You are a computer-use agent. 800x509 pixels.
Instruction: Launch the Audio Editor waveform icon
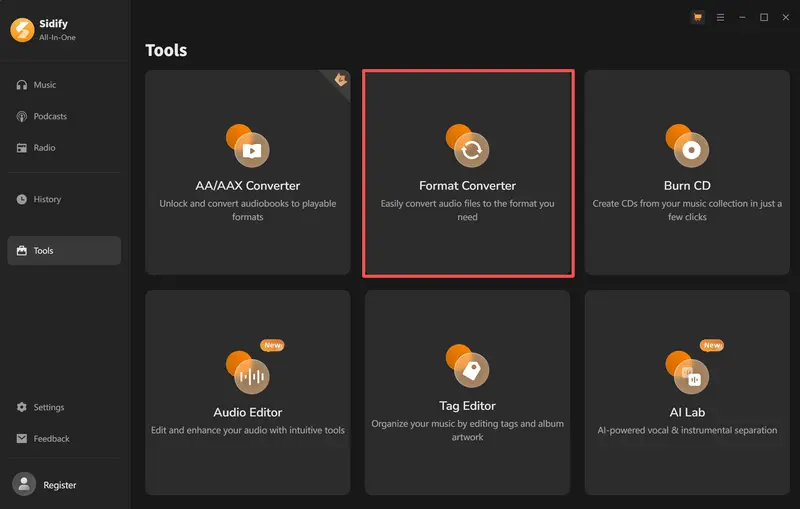click(248, 372)
